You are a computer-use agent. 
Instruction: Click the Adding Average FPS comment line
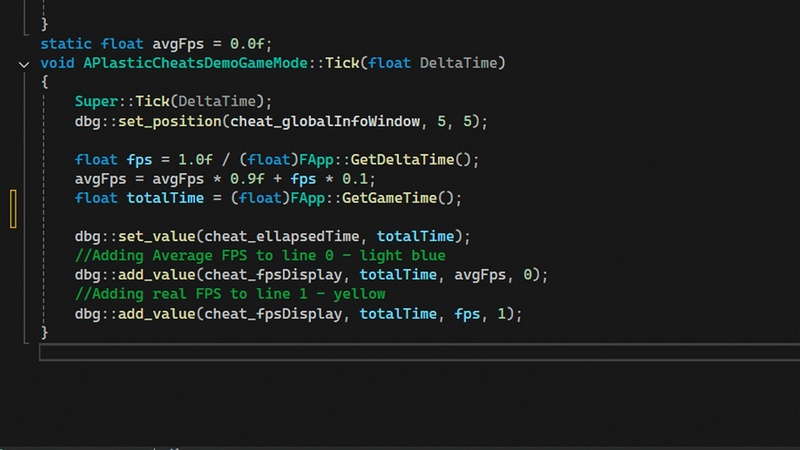[x=260, y=255]
